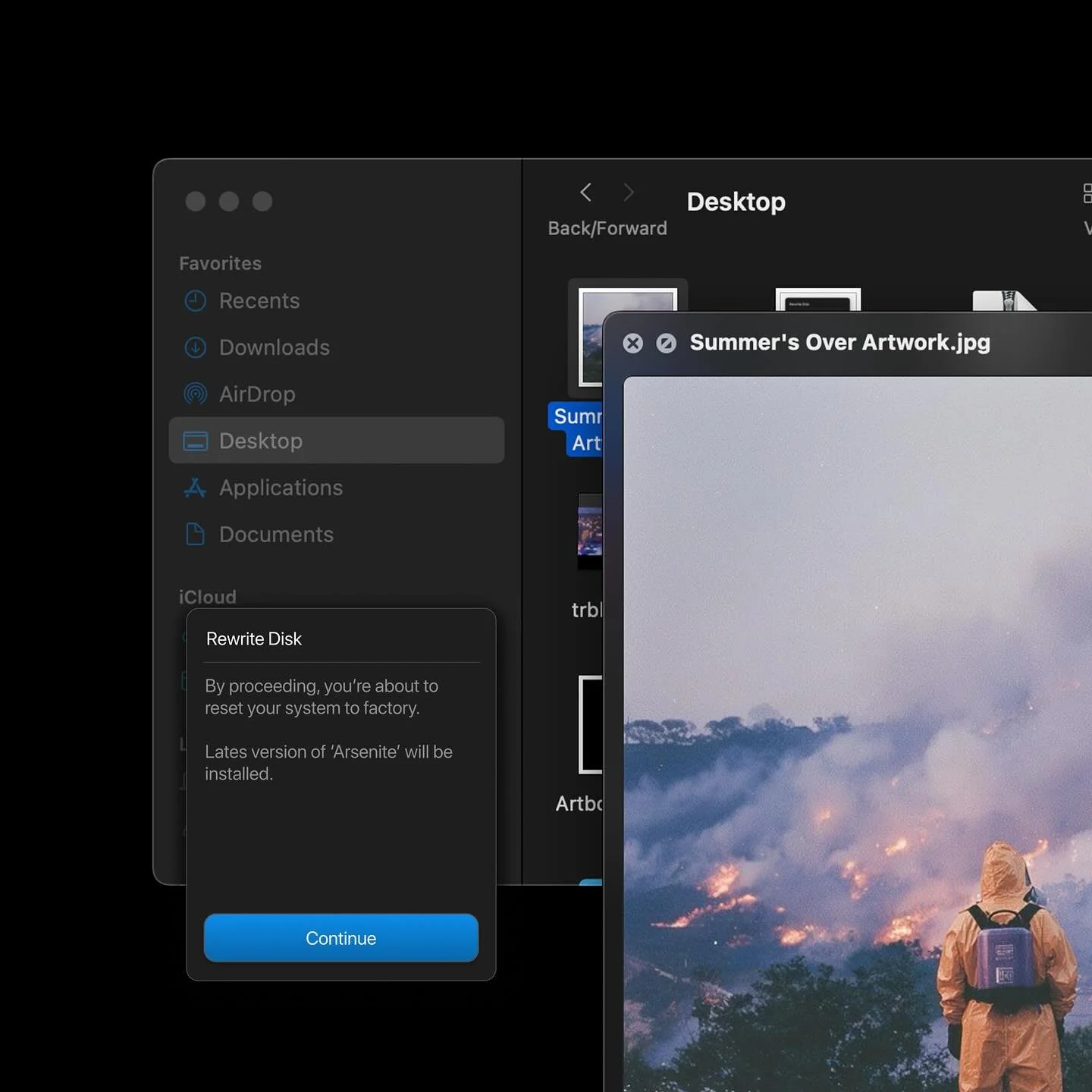Click the Desktop icon in sidebar
Image resolution: width=1092 pixels, height=1092 pixels.
[196, 441]
